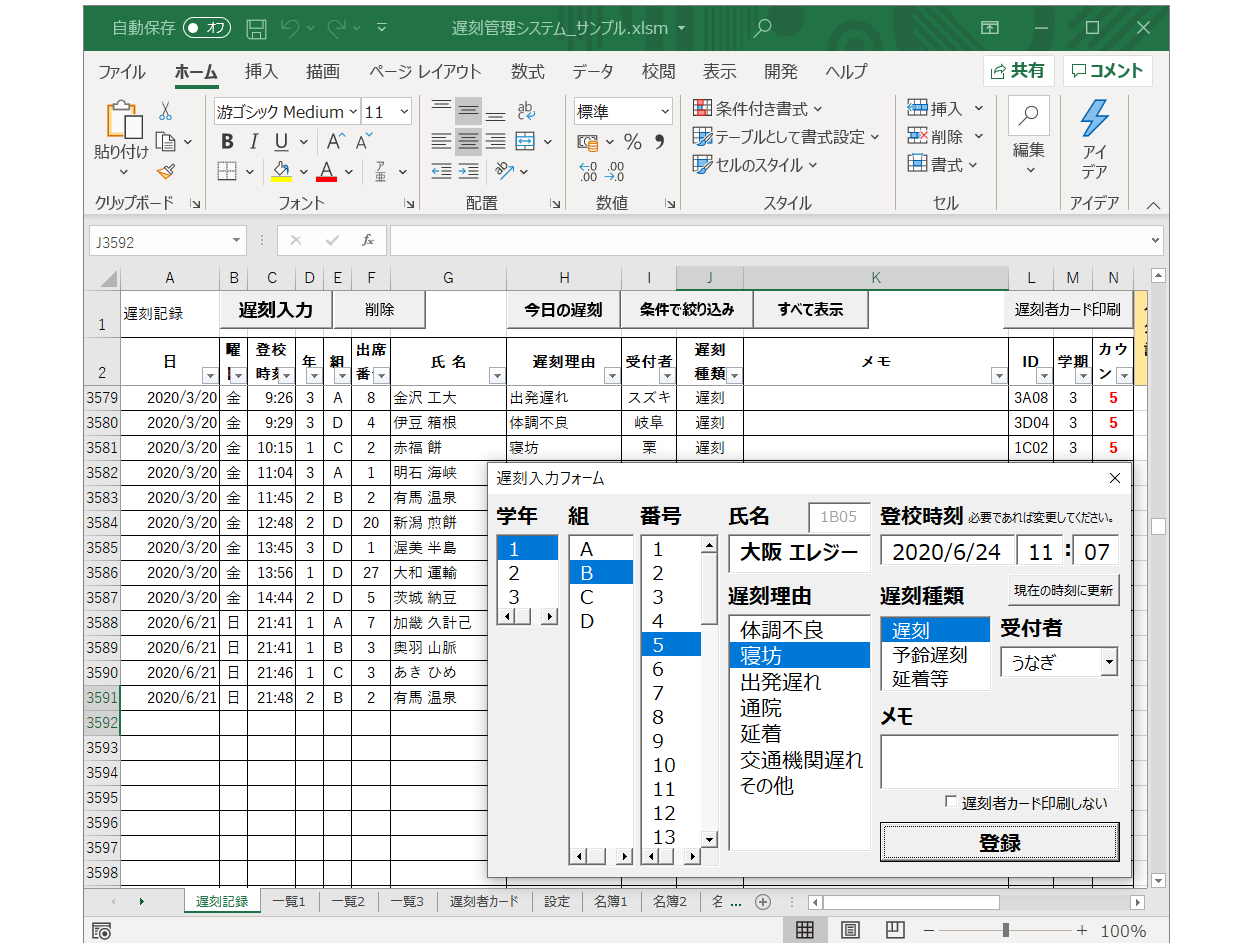Check the 遅刻者カード印刷しない checkbox
This screenshot has height=945, width=1260.
[950, 802]
